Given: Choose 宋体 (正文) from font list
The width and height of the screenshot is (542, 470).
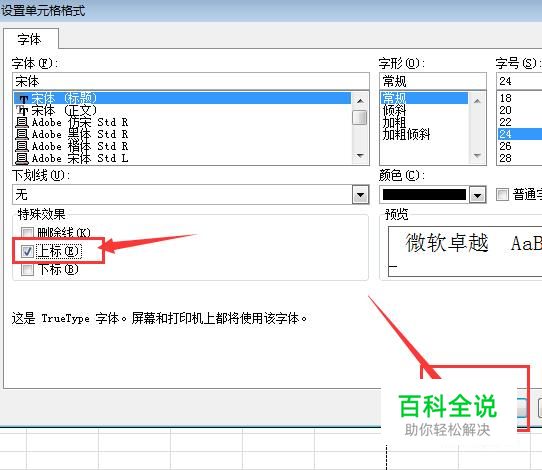Looking at the screenshot, I should click(x=182, y=110).
